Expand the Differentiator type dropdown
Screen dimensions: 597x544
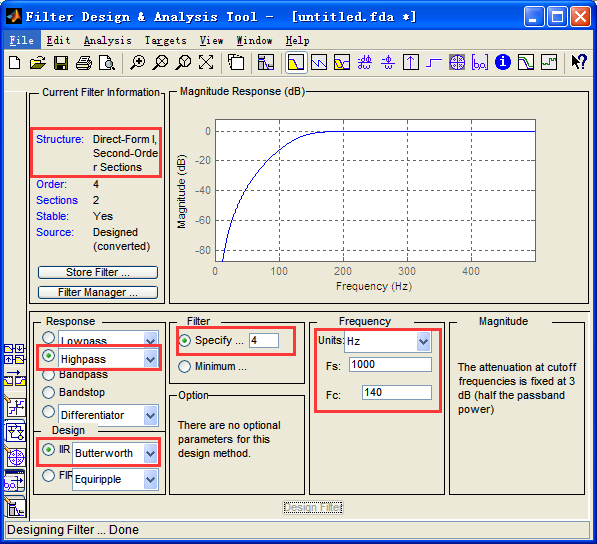151,415
